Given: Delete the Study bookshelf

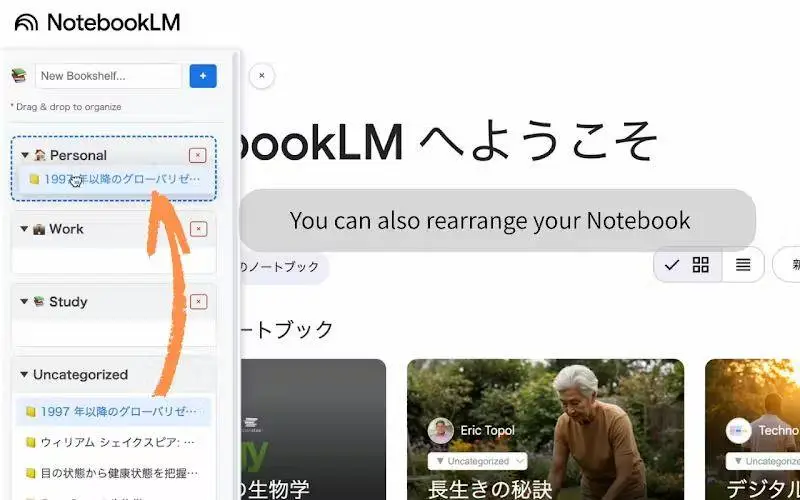Looking at the screenshot, I should [x=198, y=302].
